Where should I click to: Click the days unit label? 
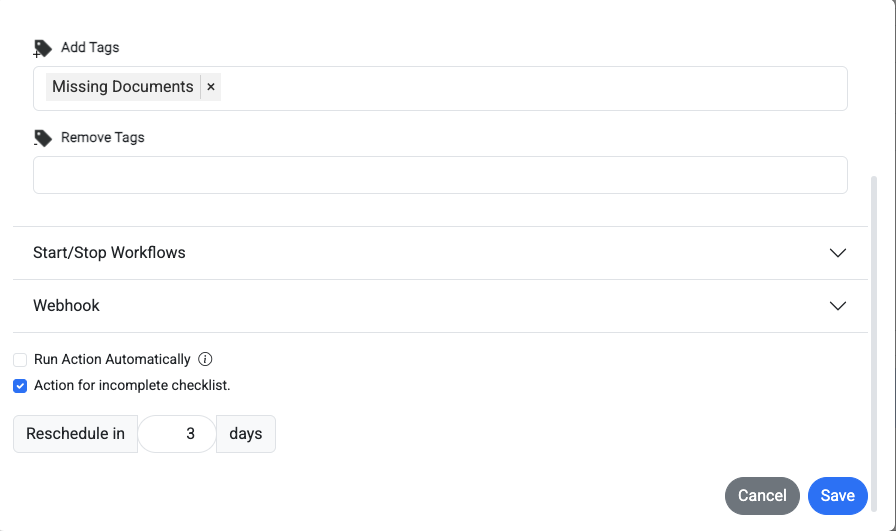click(246, 434)
